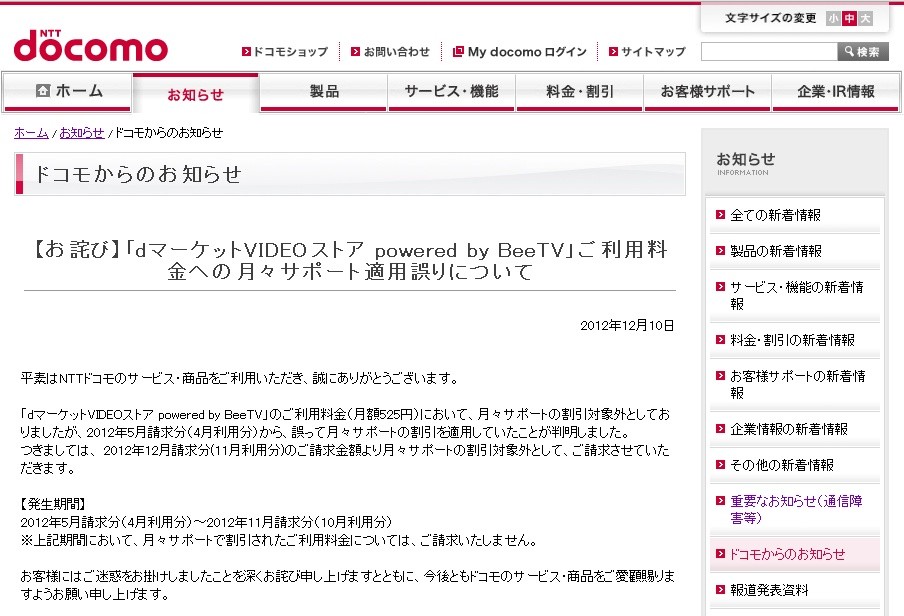Open the 企業・IR情報 tab

point(835,92)
